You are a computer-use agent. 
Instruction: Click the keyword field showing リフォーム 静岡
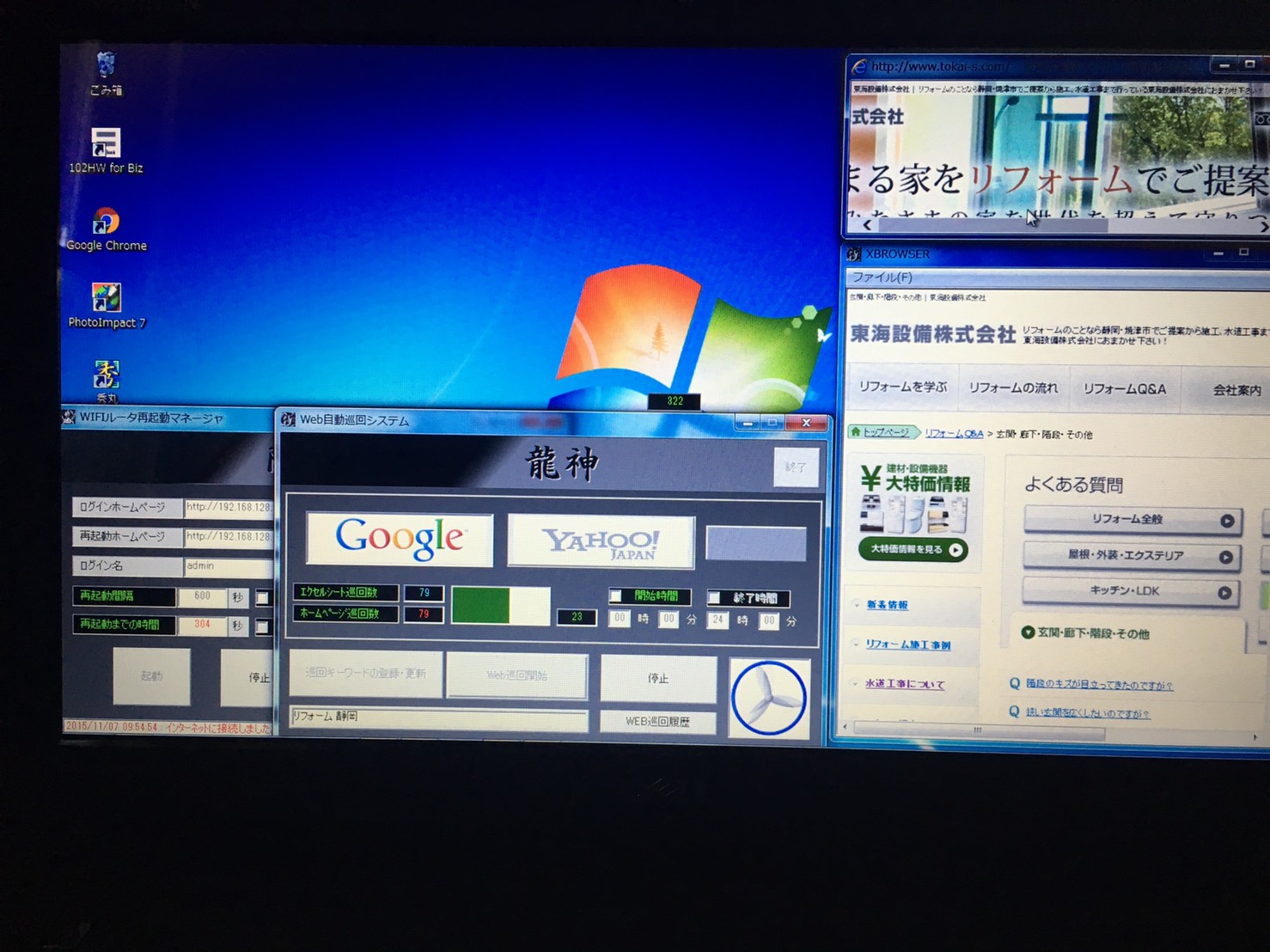coord(438,717)
